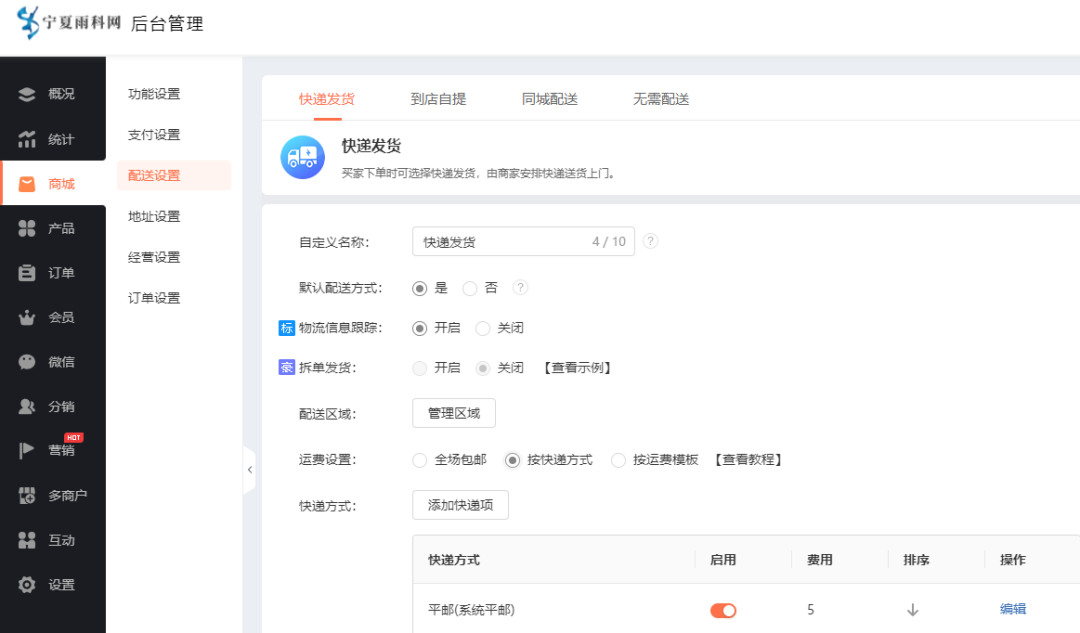This screenshot has height=633, width=1080.
Task: Switch to the 无需配送 tab
Action: (x=661, y=99)
